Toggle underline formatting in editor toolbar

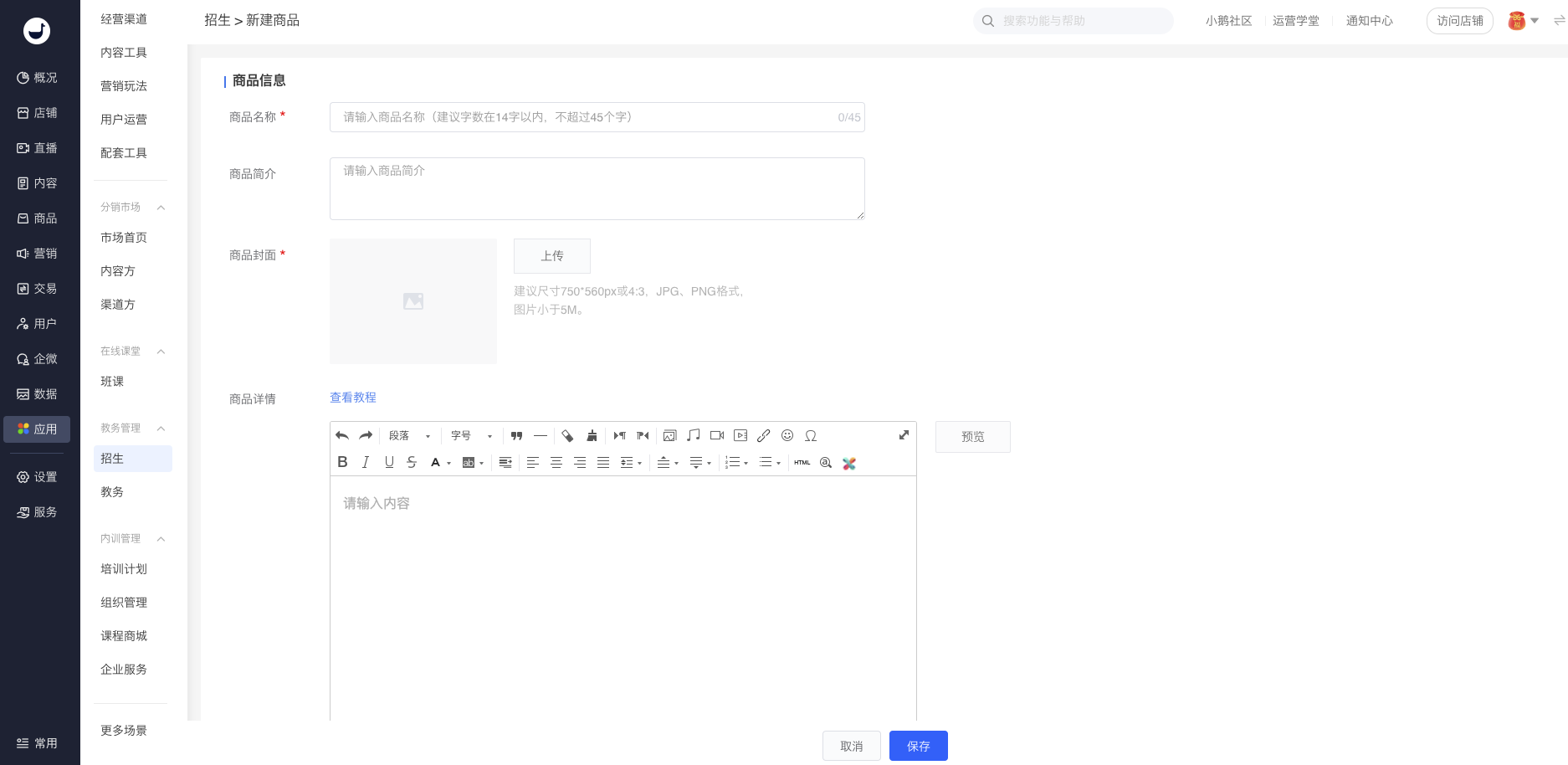389,462
